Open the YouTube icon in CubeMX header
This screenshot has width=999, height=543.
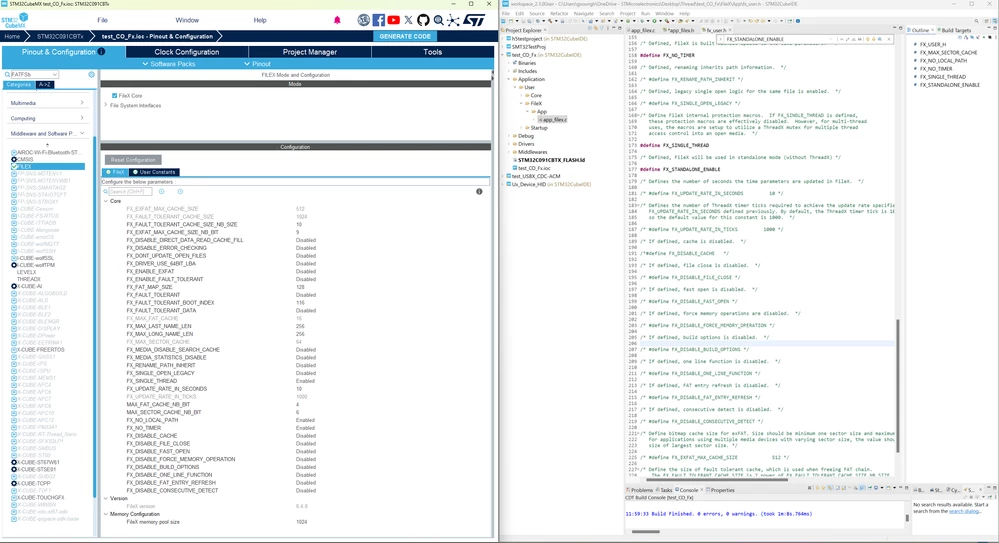pos(394,20)
